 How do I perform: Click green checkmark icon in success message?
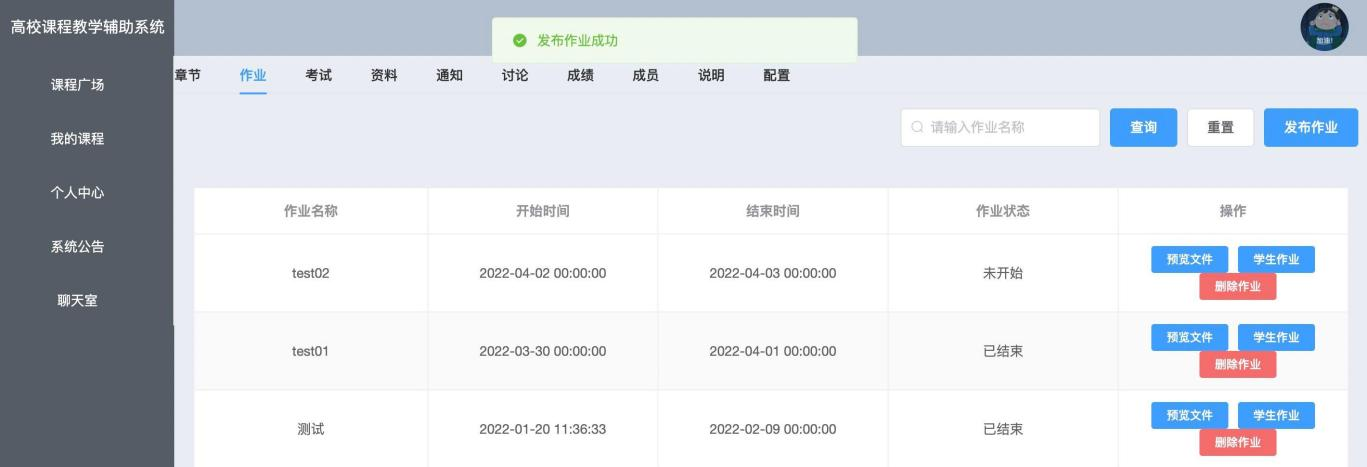pos(519,40)
